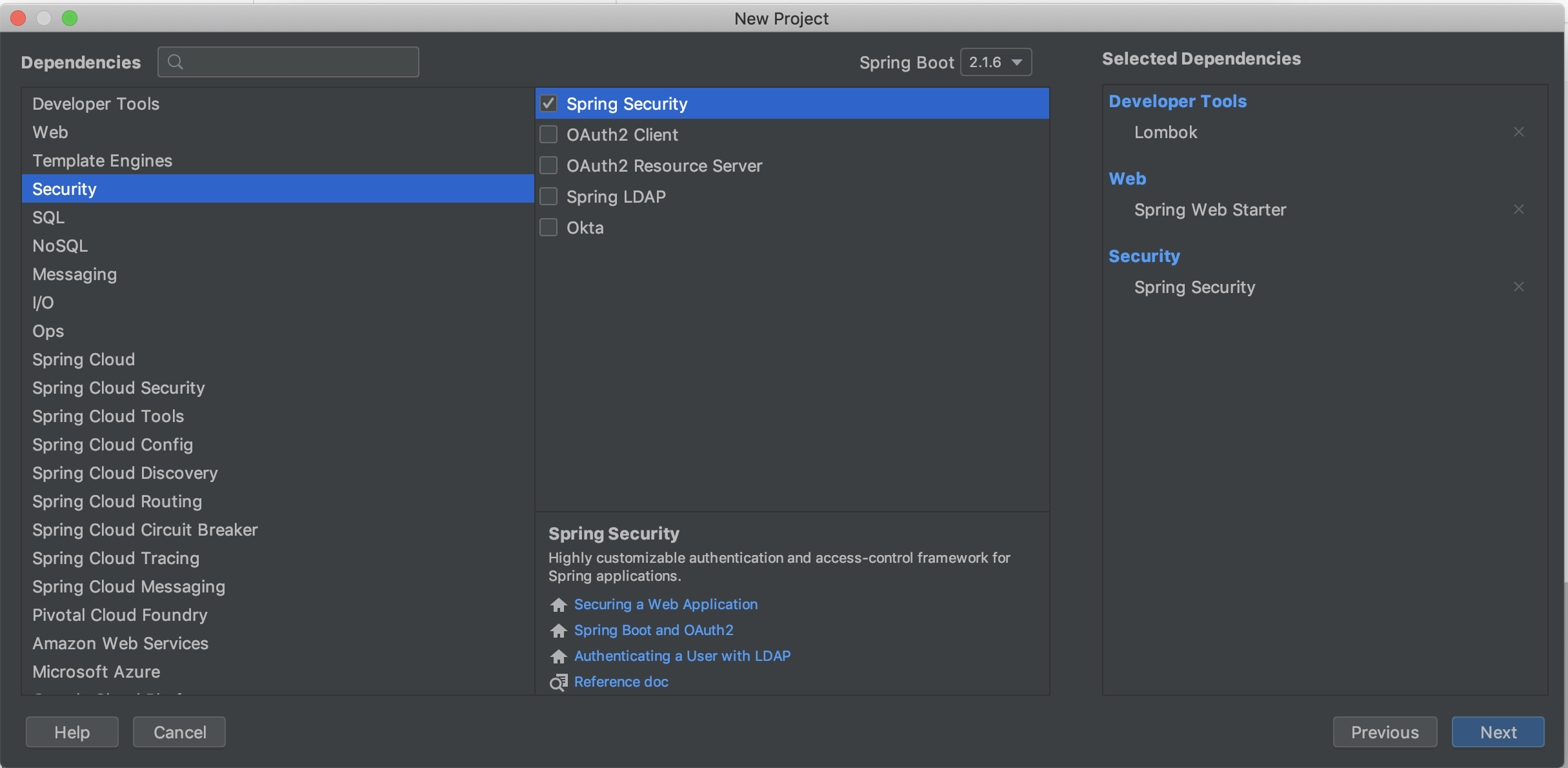
Task: Click the home icon beside Spring Boot and OAuth2
Action: [558, 631]
